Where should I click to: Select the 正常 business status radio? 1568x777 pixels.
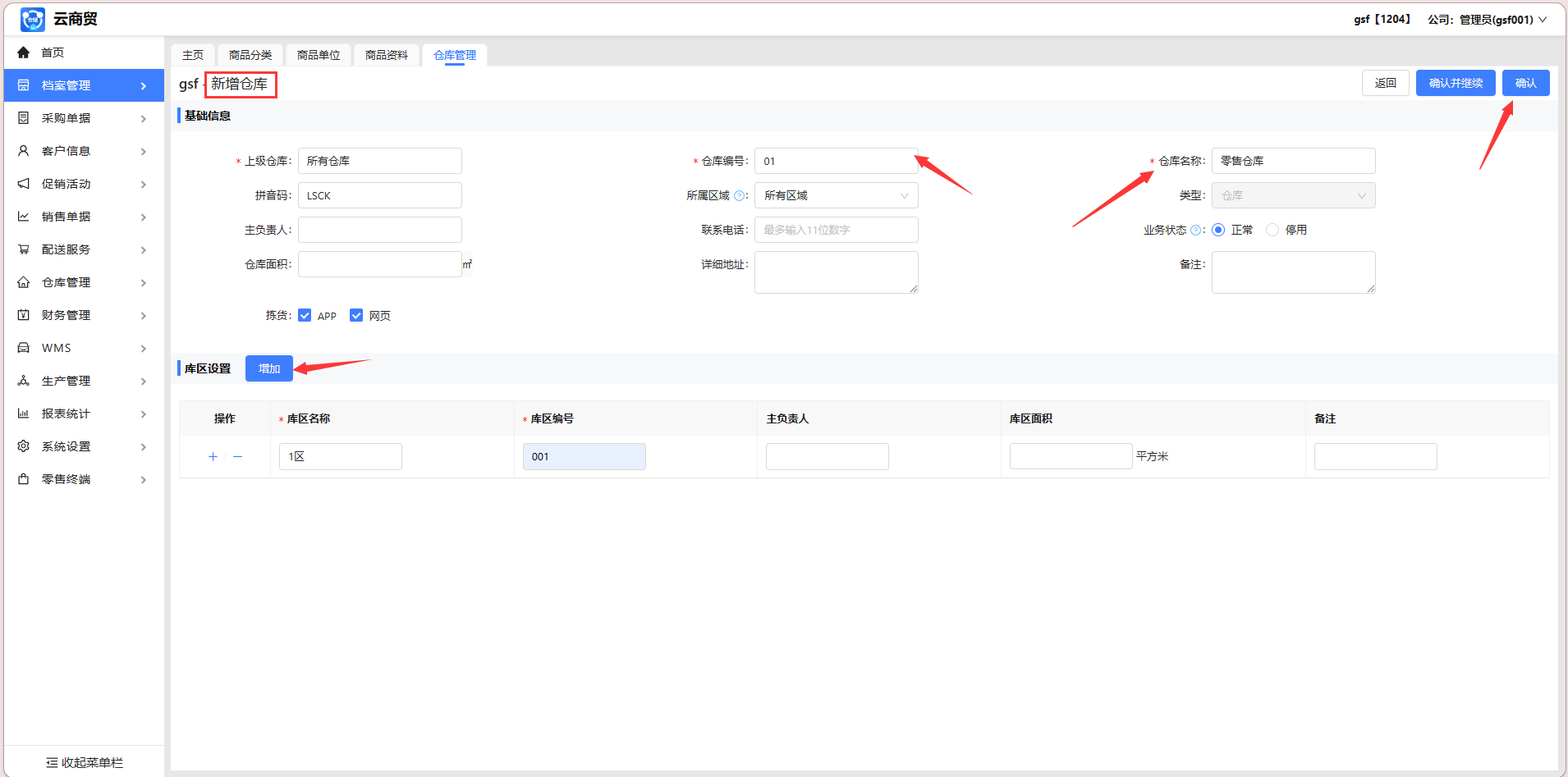(1218, 230)
